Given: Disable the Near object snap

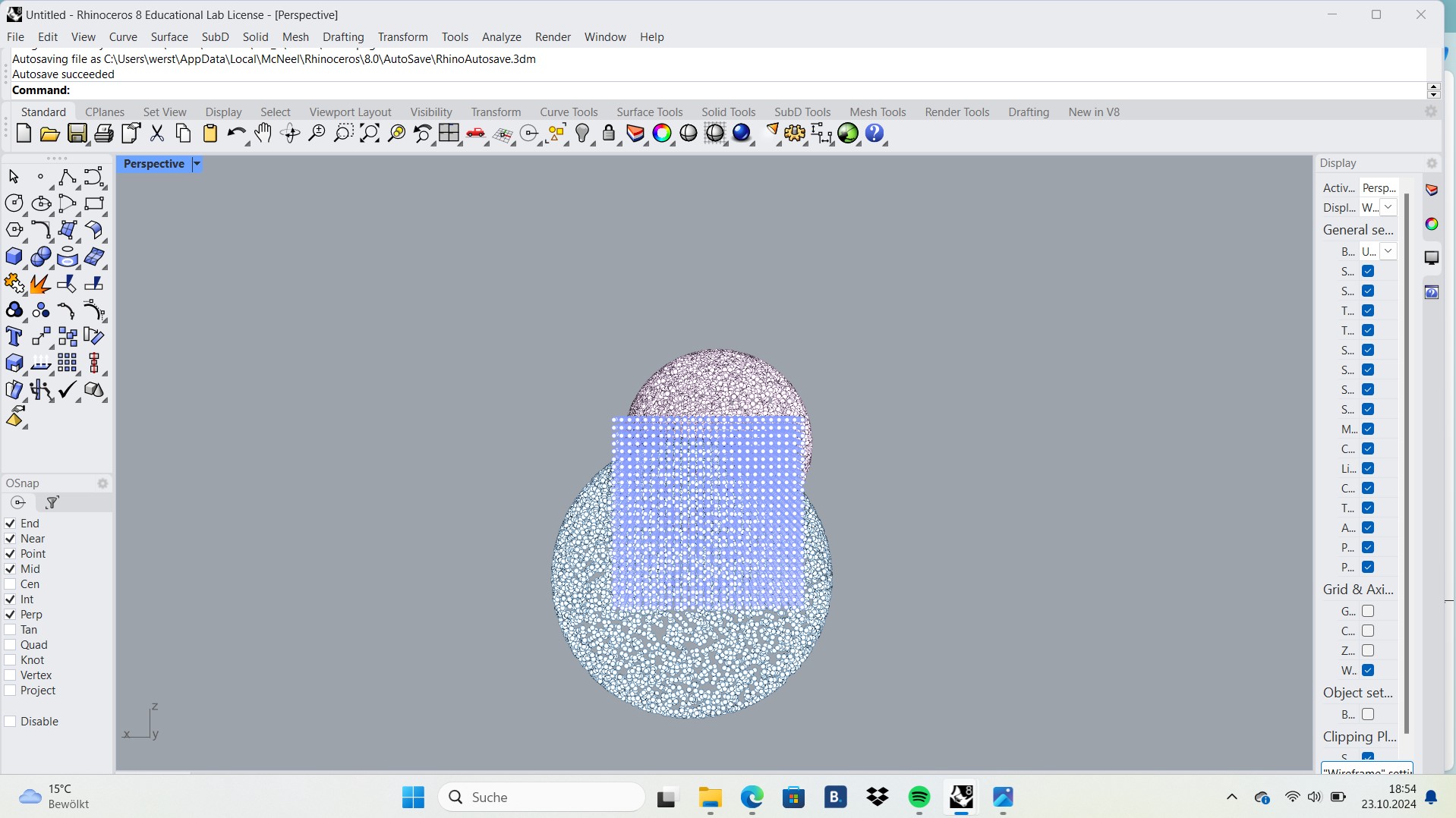Looking at the screenshot, I should (x=10, y=539).
